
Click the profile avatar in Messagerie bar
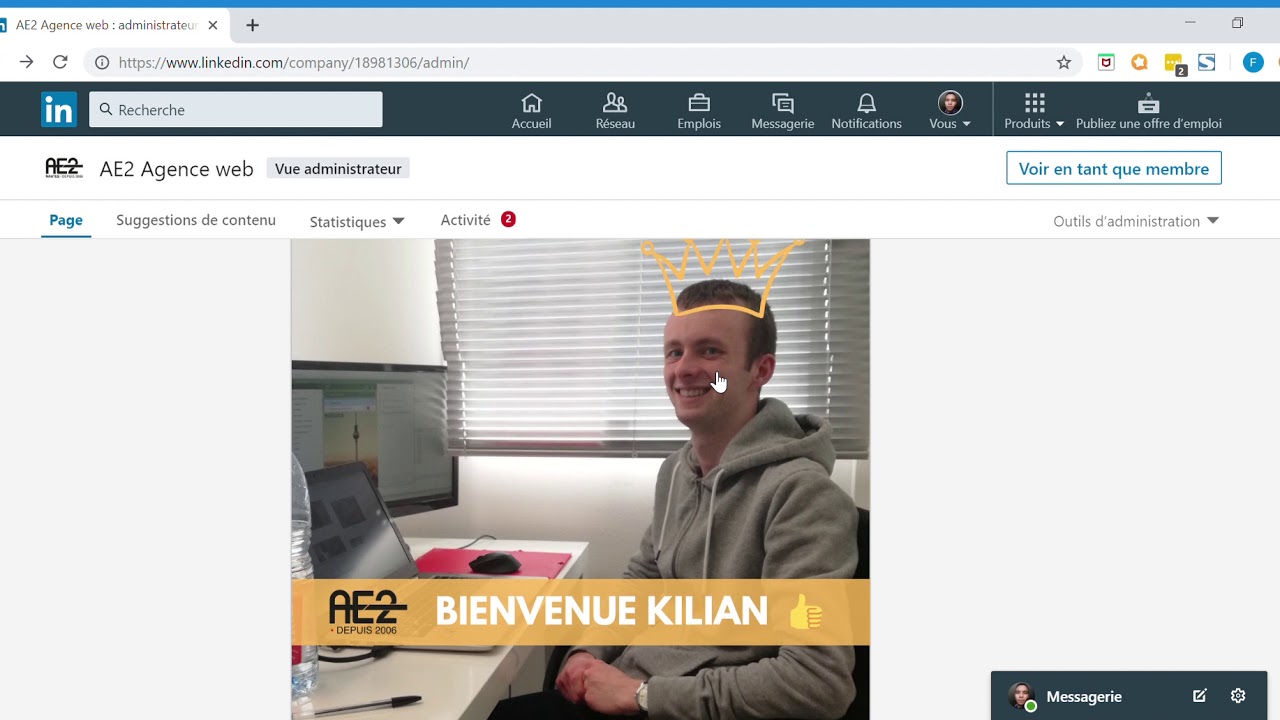tap(1021, 696)
